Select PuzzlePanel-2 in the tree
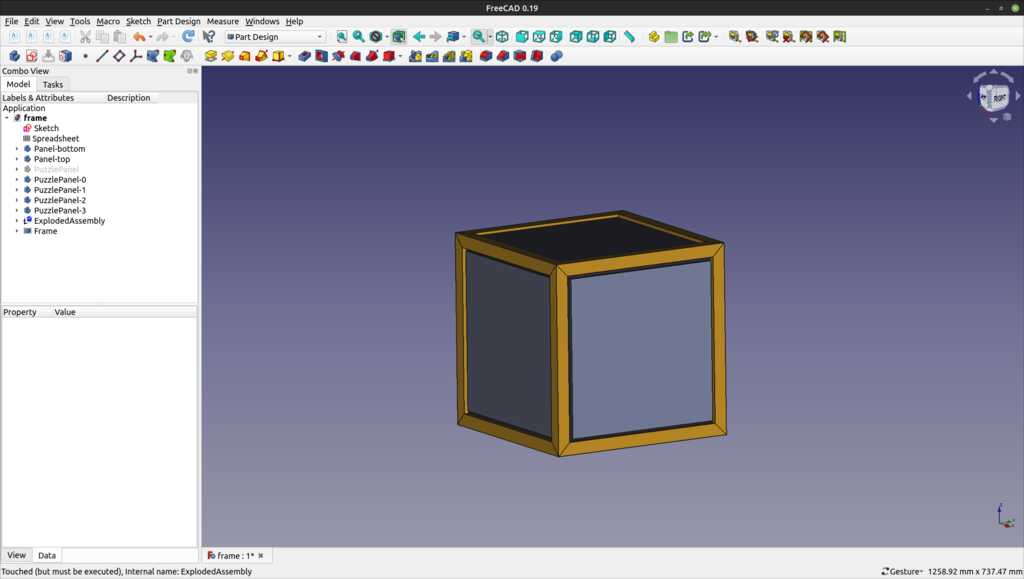Viewport: 1024px width, 579px height. click(x=59, y=200)
